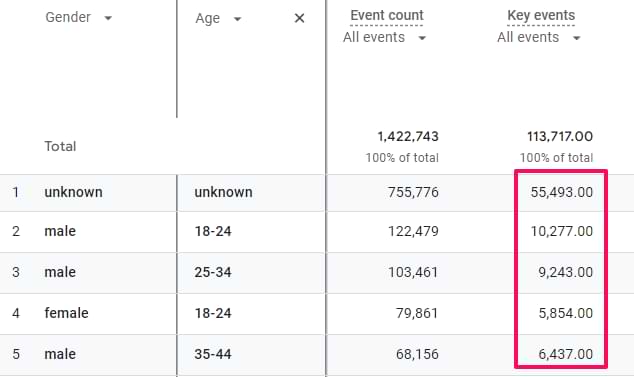Click the 35-44 age cell
This screenshot has width=634, height=377.
click(x=213, y=354)
